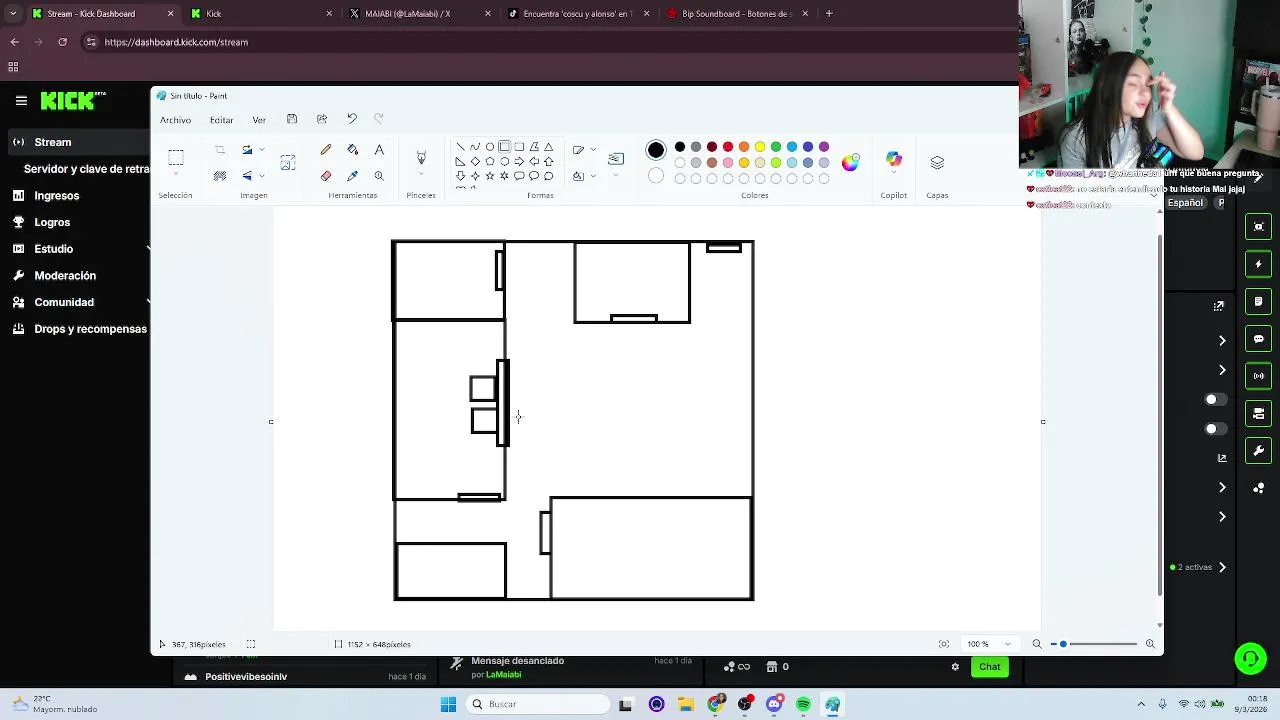The image size is (1280, 720).
Task: Open Logros in Kick sidebar
Action: (52, 222)
